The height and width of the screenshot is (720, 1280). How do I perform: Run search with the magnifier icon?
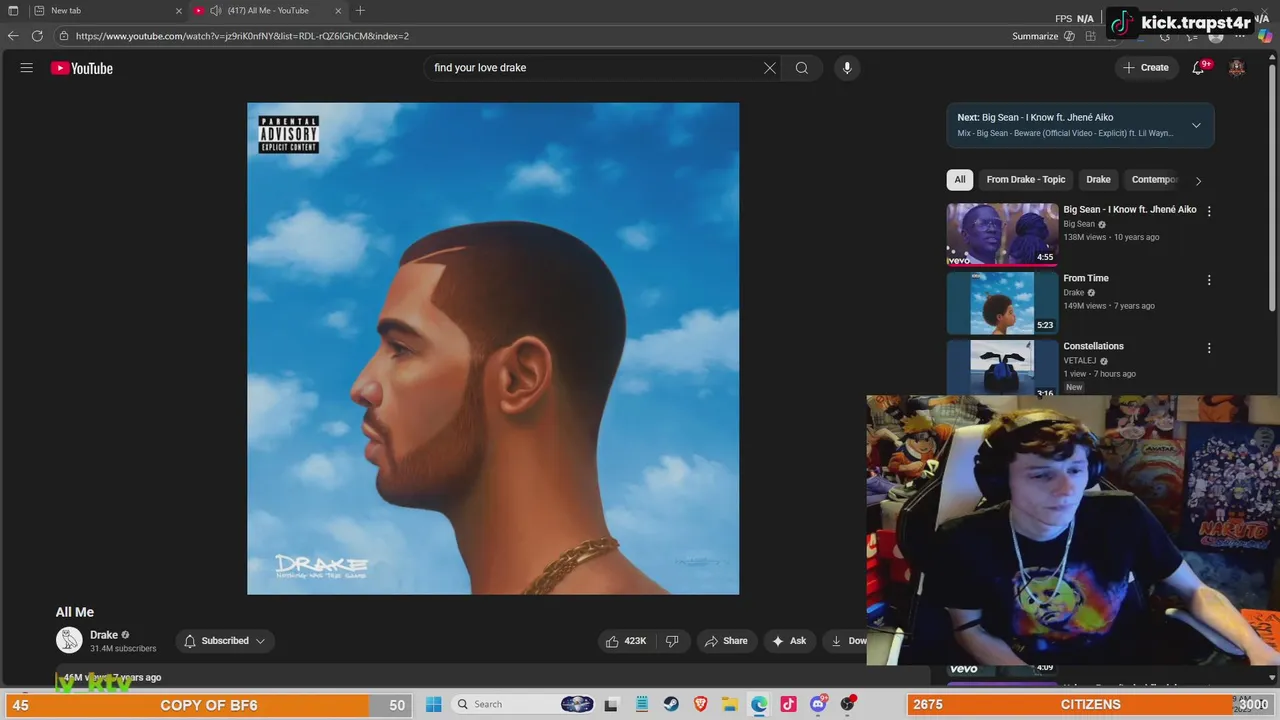tap(802, 68)
